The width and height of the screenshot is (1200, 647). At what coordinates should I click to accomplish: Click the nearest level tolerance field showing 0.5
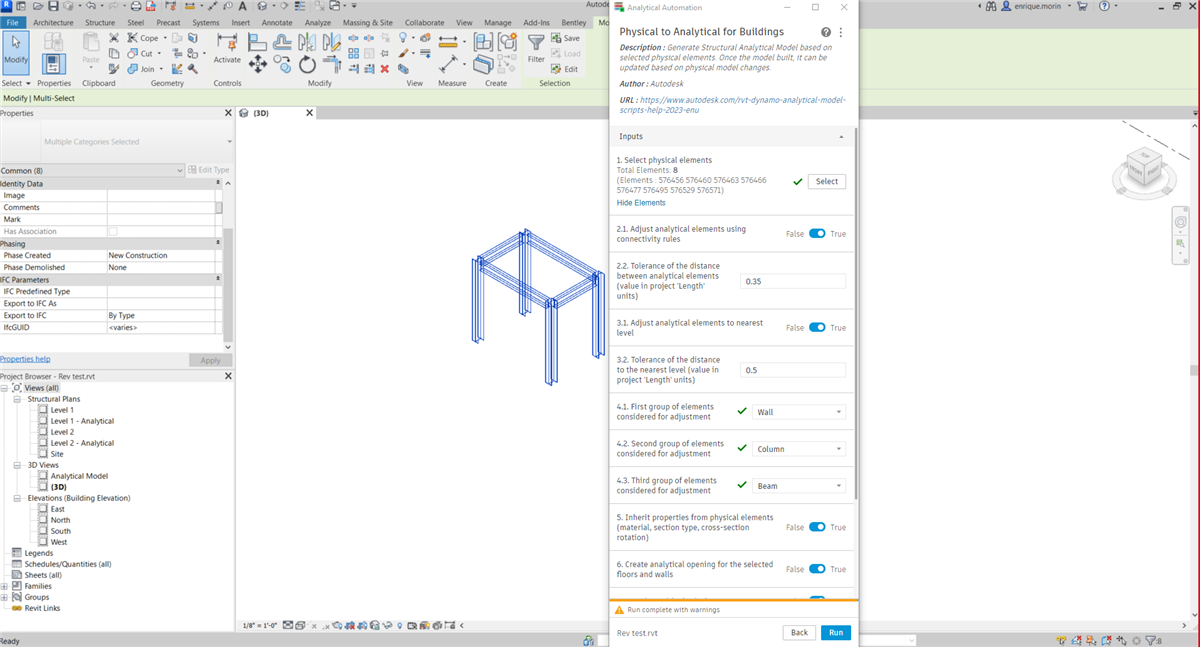(793, 370)
